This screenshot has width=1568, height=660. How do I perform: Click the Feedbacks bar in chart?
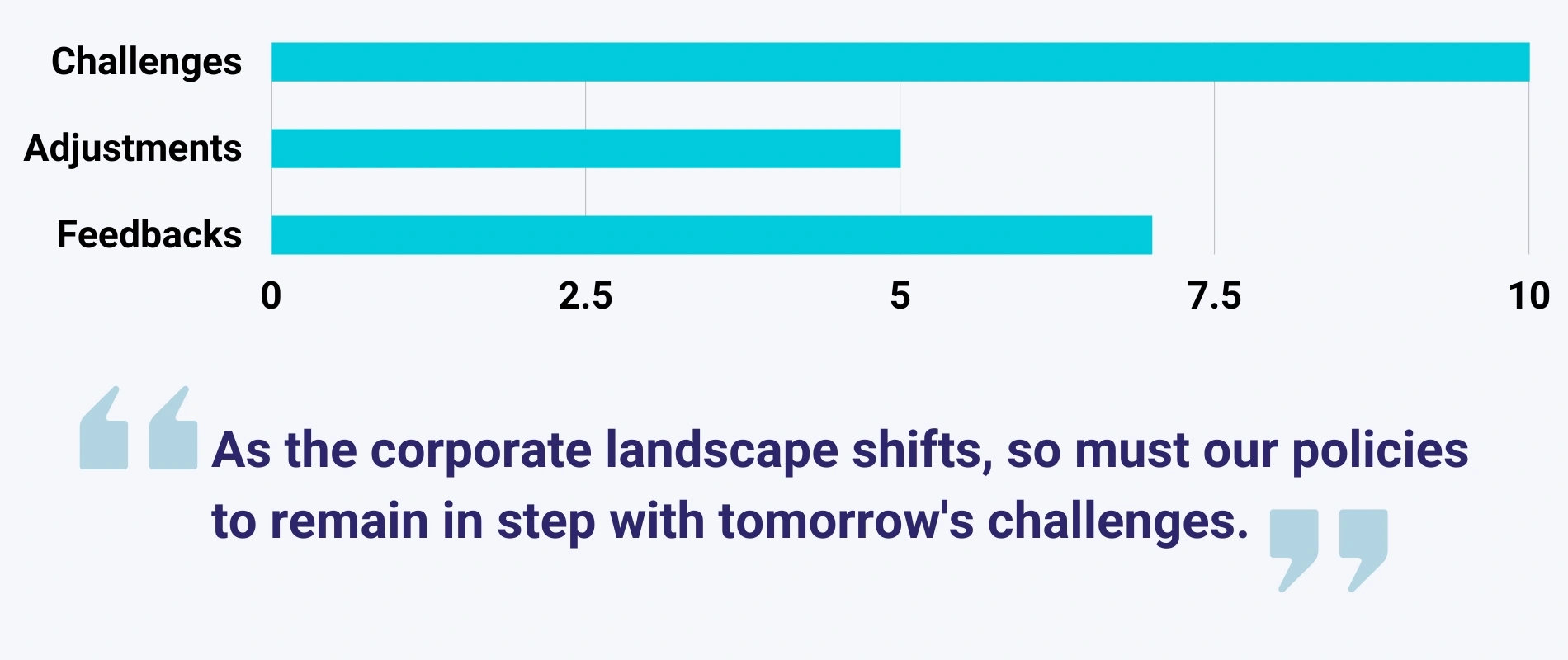(x=711, y=235)
